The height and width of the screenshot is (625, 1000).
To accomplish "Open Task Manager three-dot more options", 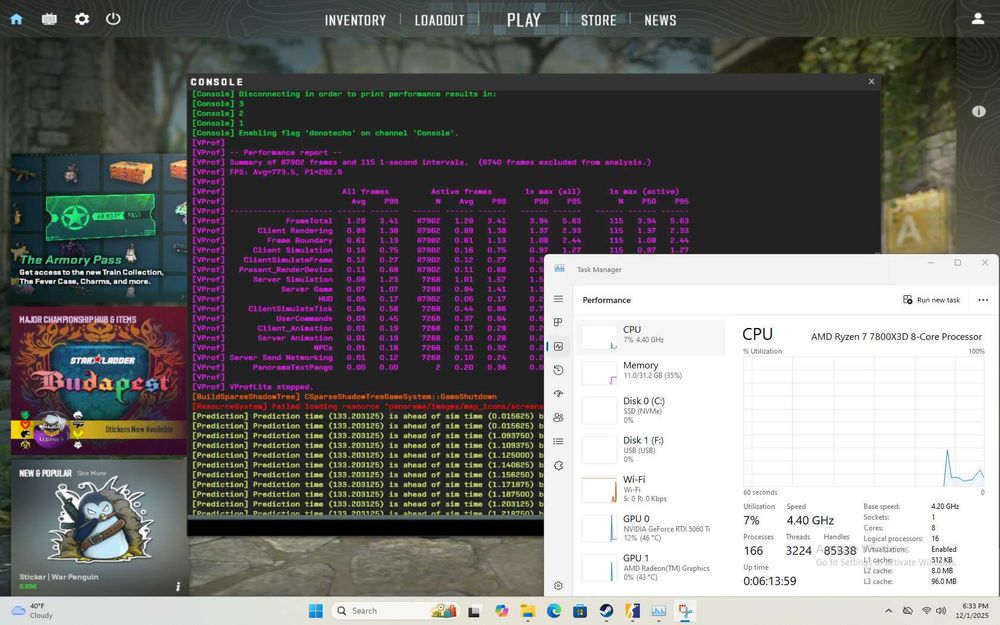I will tap(983, 300).
